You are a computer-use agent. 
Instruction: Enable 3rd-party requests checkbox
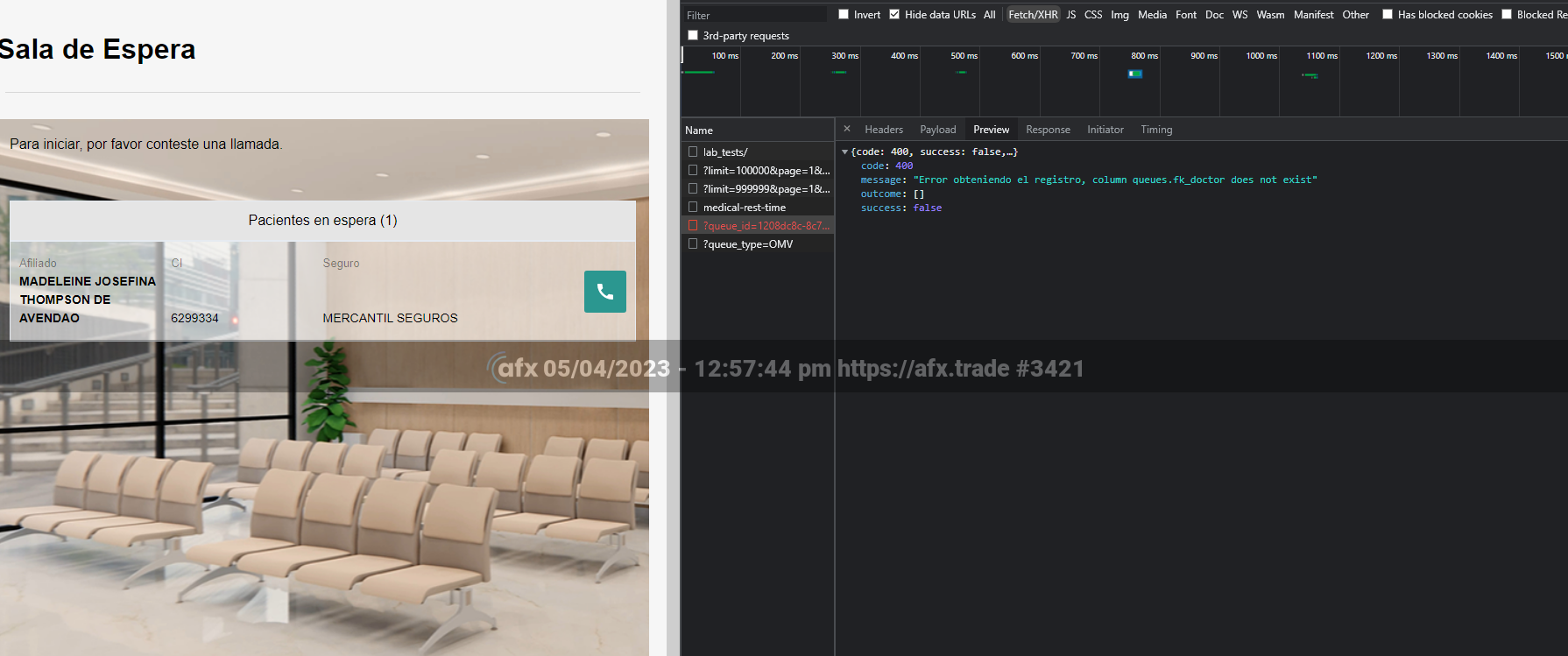693,35
